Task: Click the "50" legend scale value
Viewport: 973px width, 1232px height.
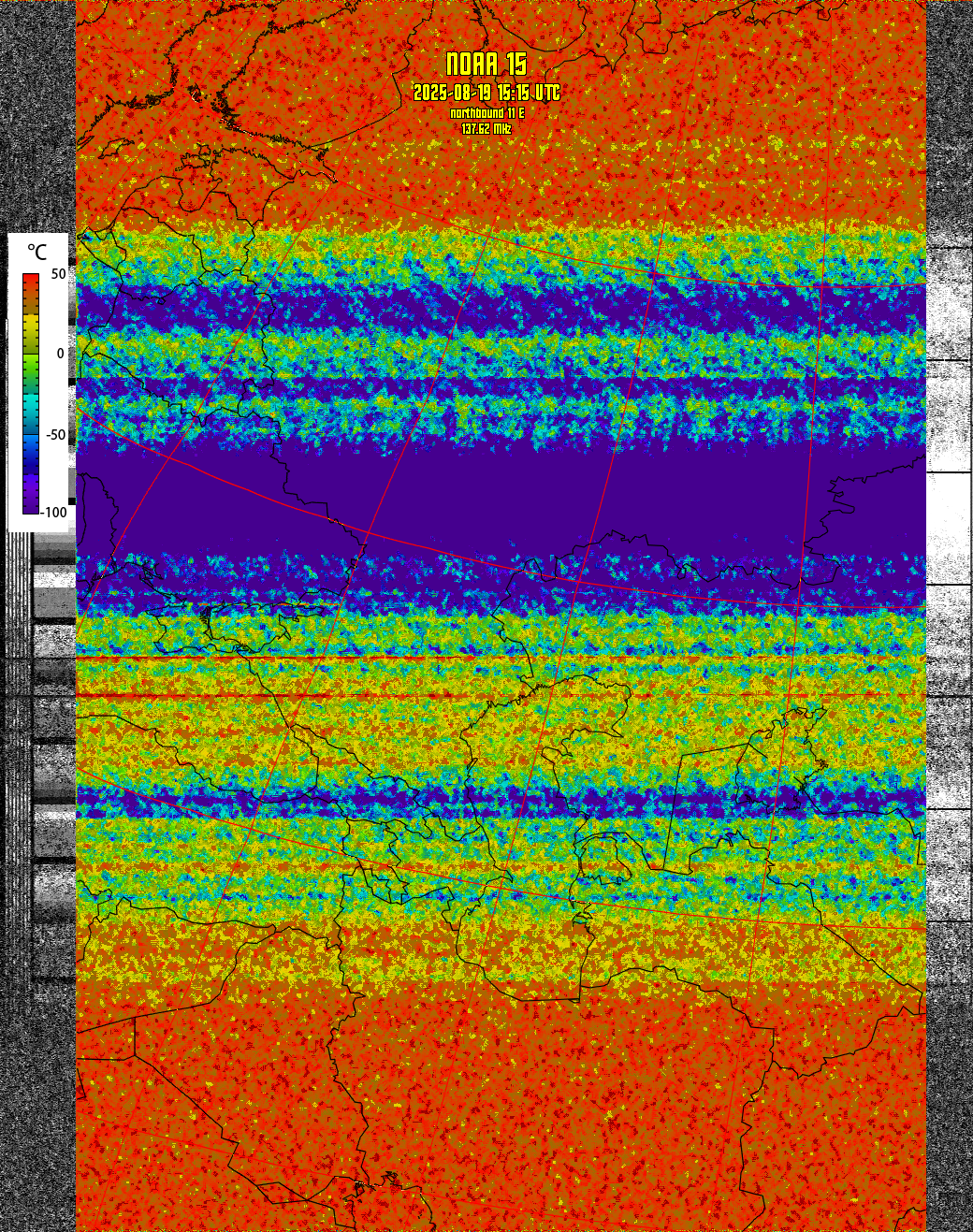Action: [x=59, y=274]
